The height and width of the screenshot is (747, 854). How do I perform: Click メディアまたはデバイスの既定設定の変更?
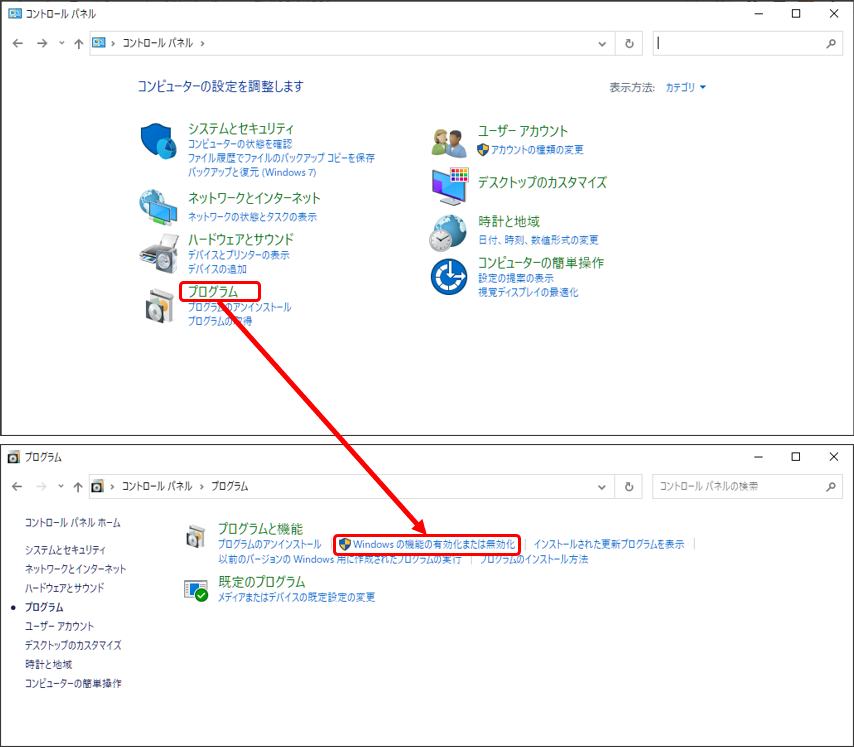click(x=297, y=597)
